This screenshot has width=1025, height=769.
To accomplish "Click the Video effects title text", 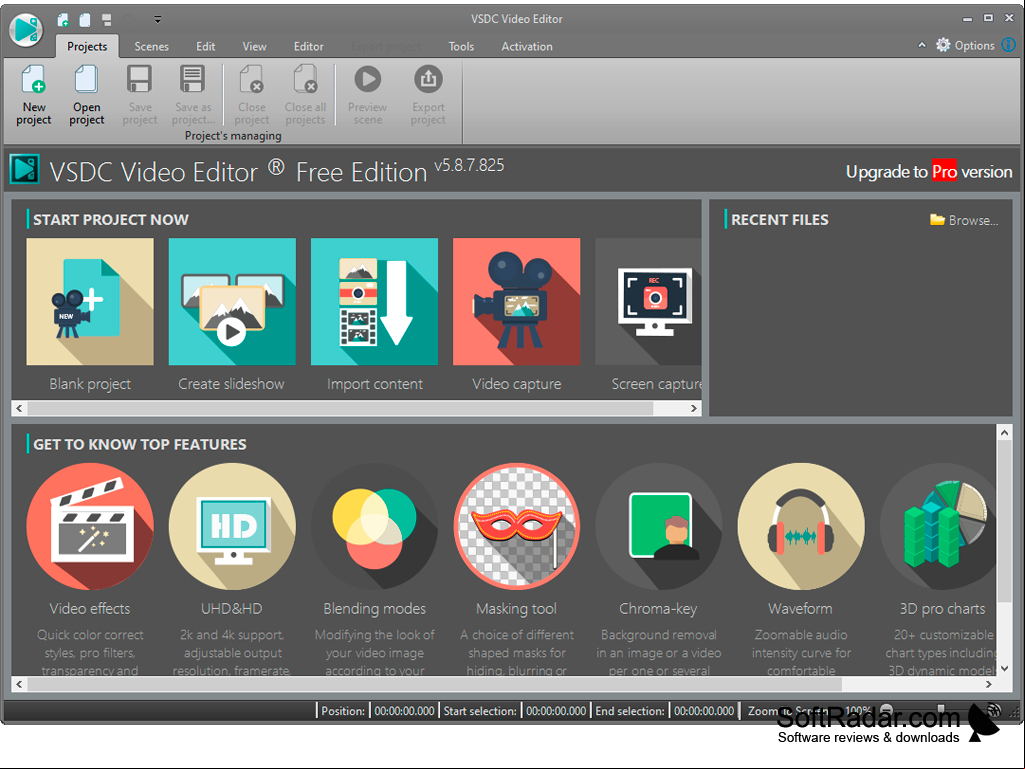I will 90,609.
